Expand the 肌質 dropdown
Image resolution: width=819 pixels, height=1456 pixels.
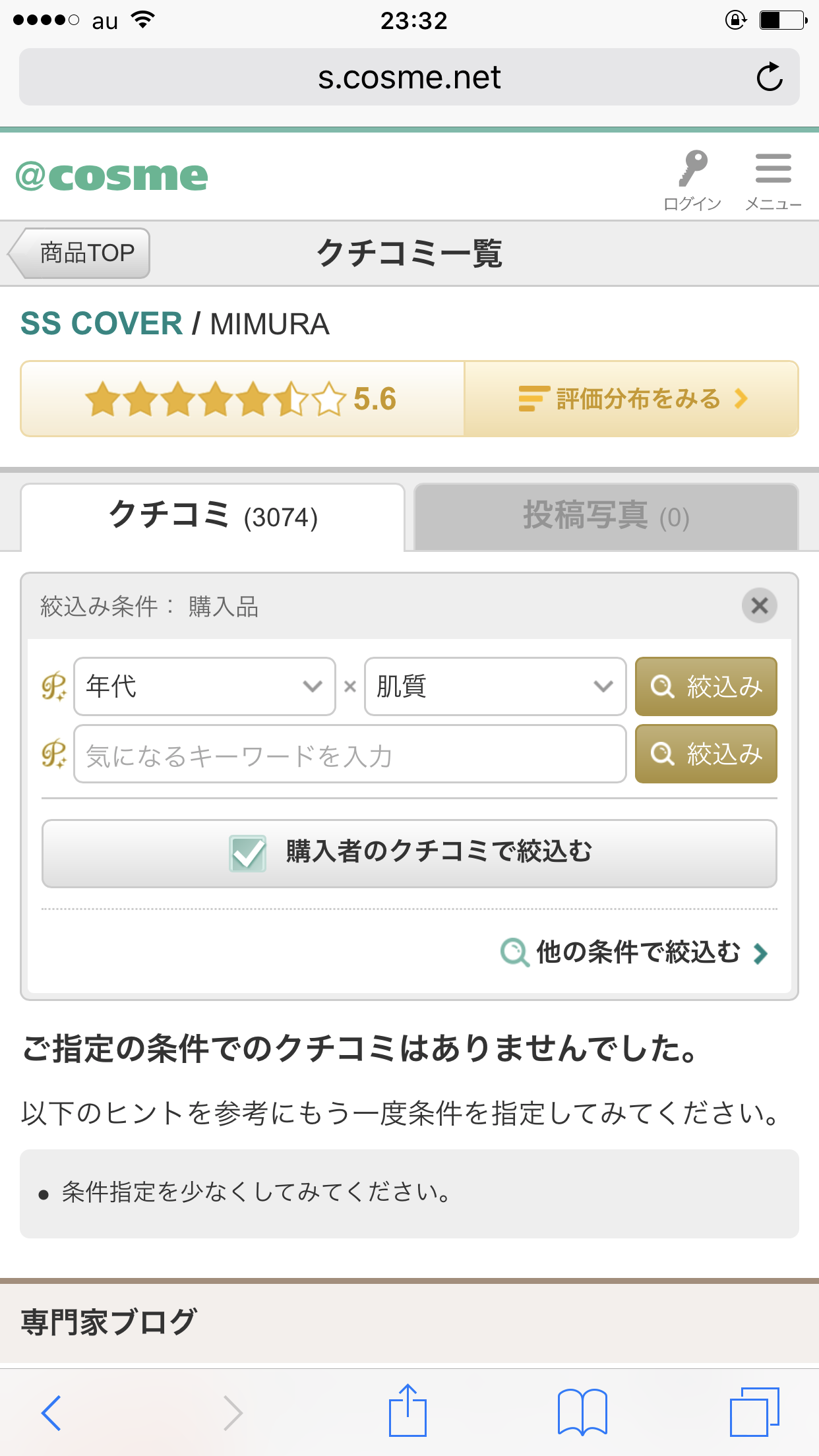click(x=495, y=686)
